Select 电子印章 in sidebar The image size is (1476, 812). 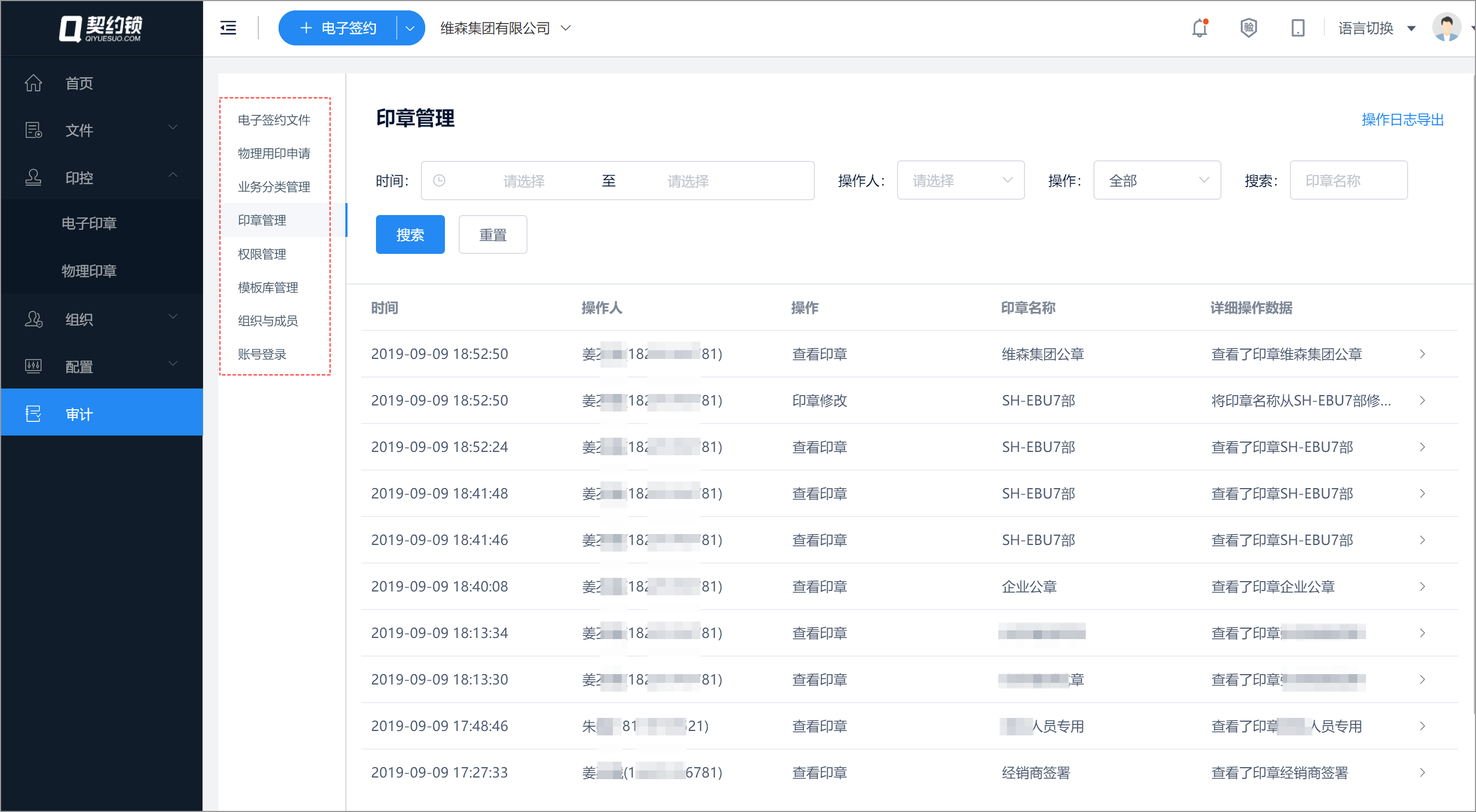click(89, 223)
